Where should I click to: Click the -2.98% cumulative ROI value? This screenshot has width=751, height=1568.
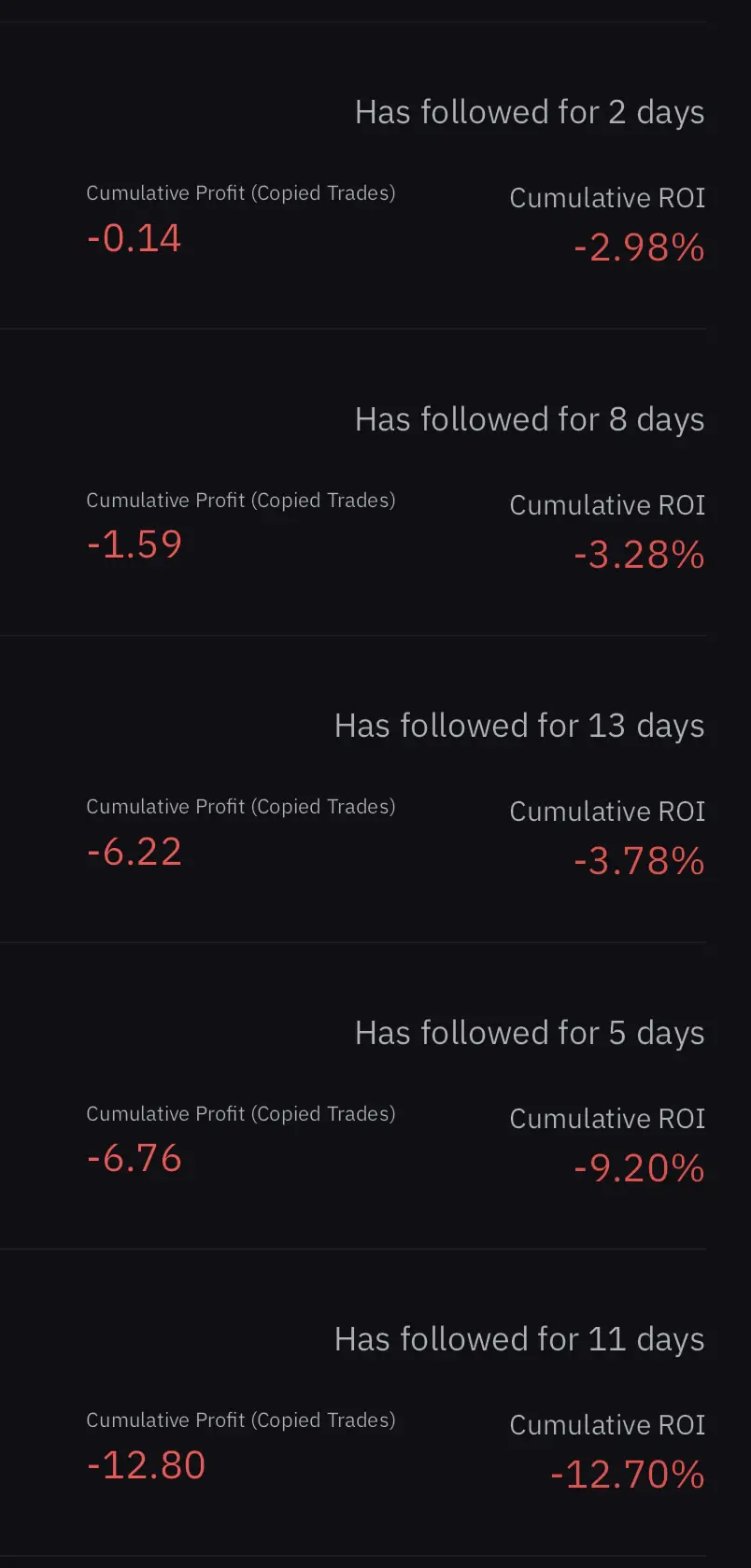tap(639, 248)
